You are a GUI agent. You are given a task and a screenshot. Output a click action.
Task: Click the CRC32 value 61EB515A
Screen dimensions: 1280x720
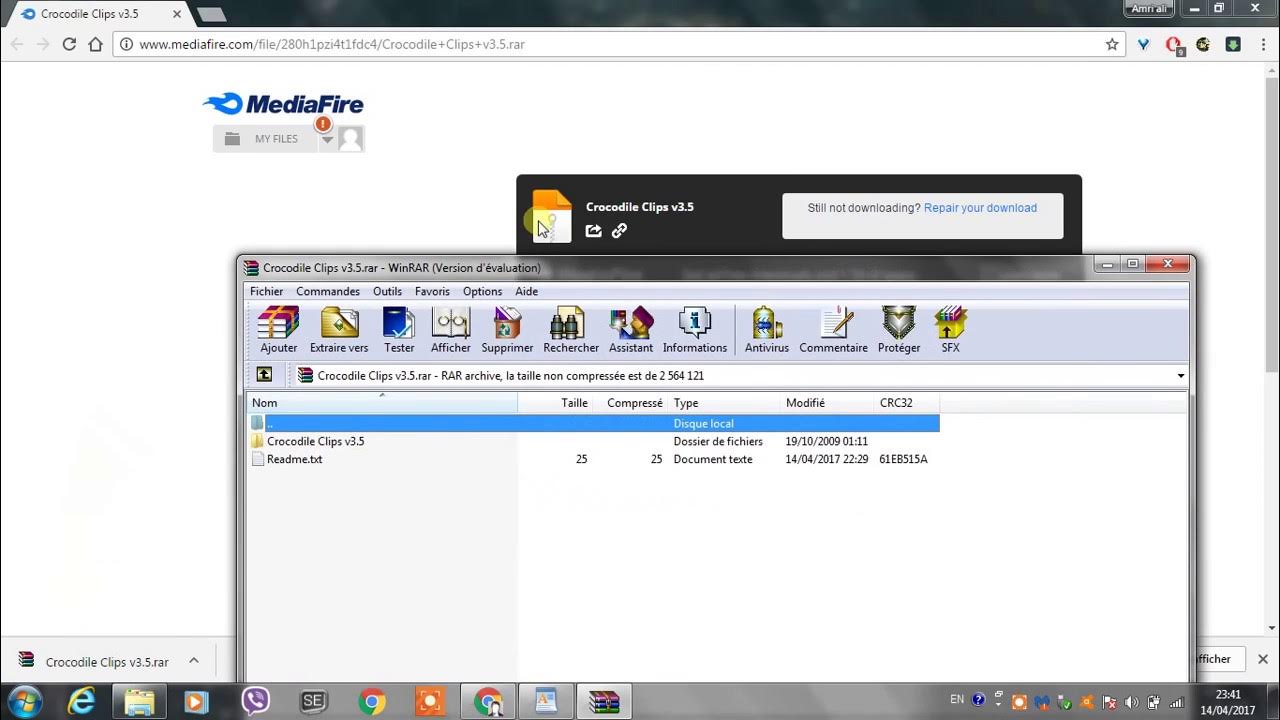[903, 459]
